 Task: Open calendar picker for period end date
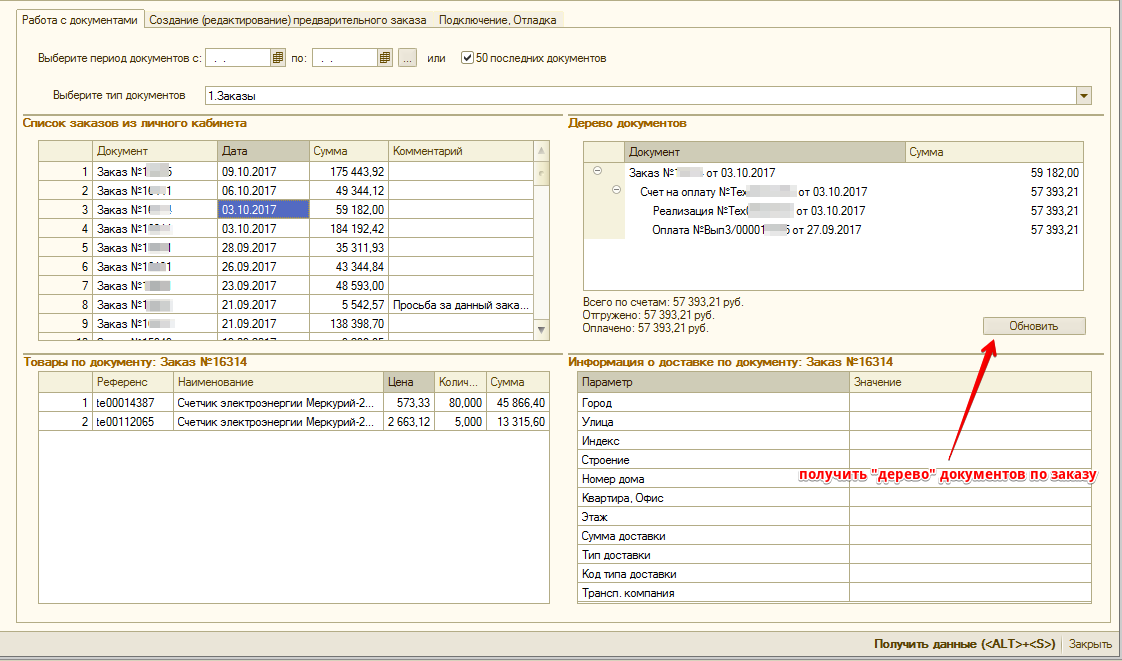coord(385,58)
